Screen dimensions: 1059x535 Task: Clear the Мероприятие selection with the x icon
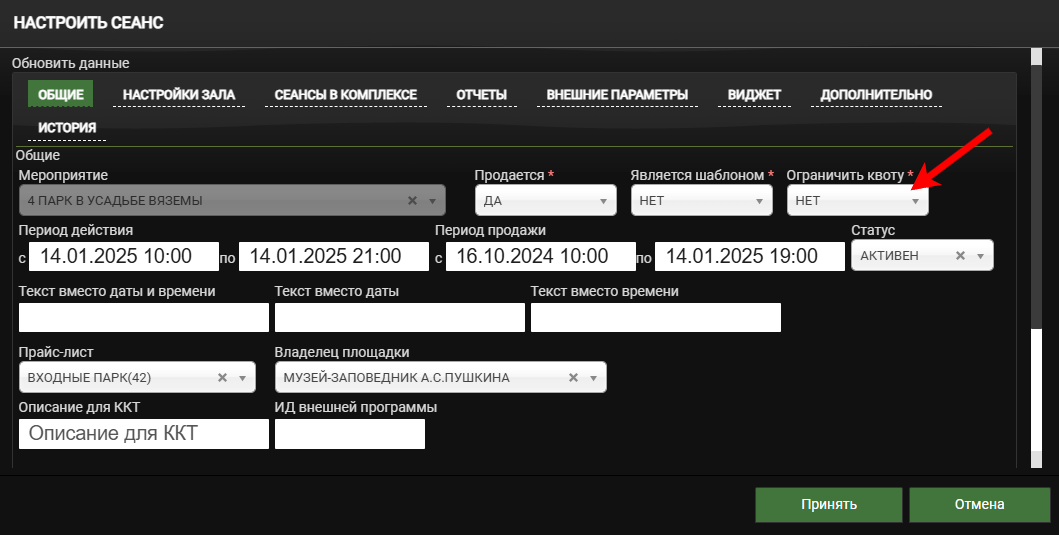412,201
